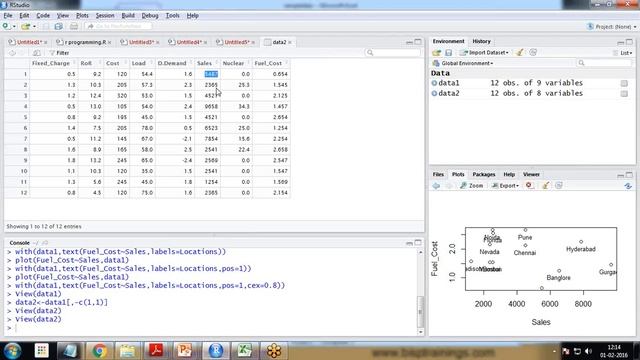Switch to the History tab
This screenshot has width=640, height=360.
(481, 41)
